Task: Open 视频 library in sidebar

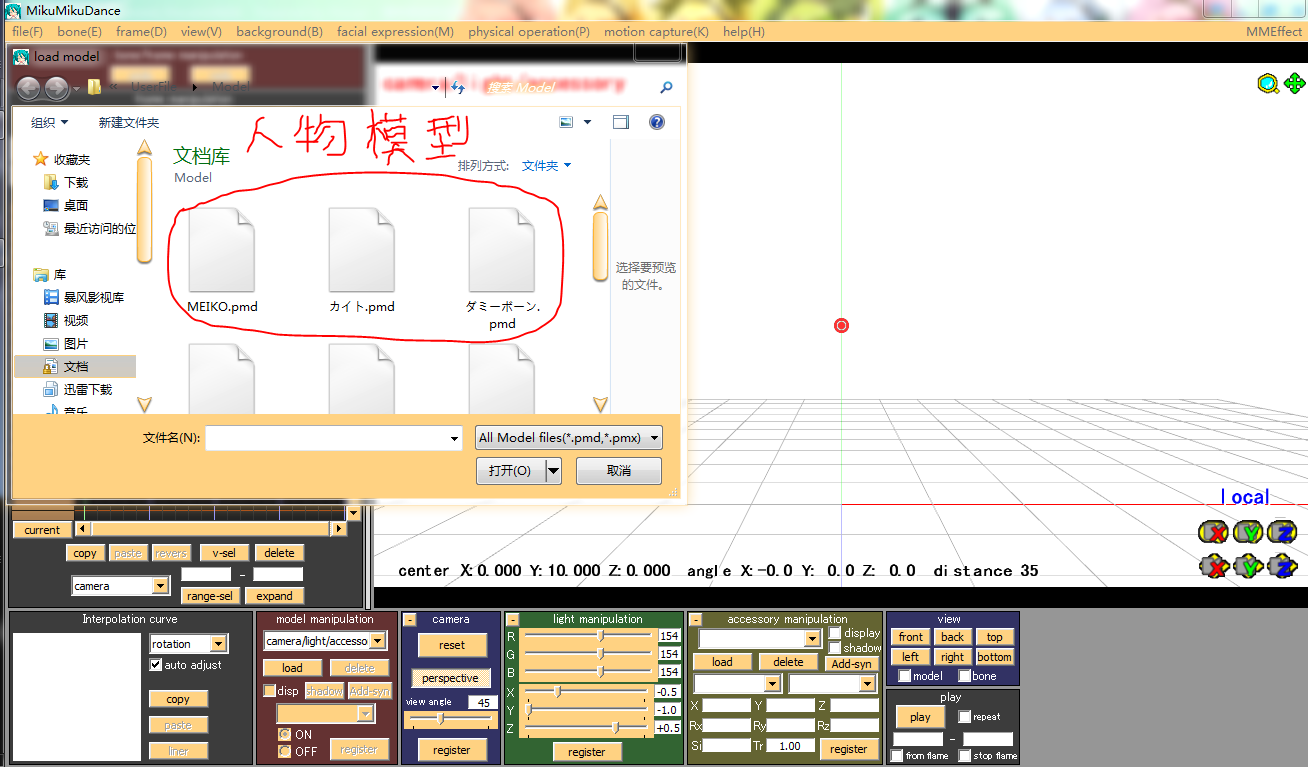Action: click(x=66, y=320)
